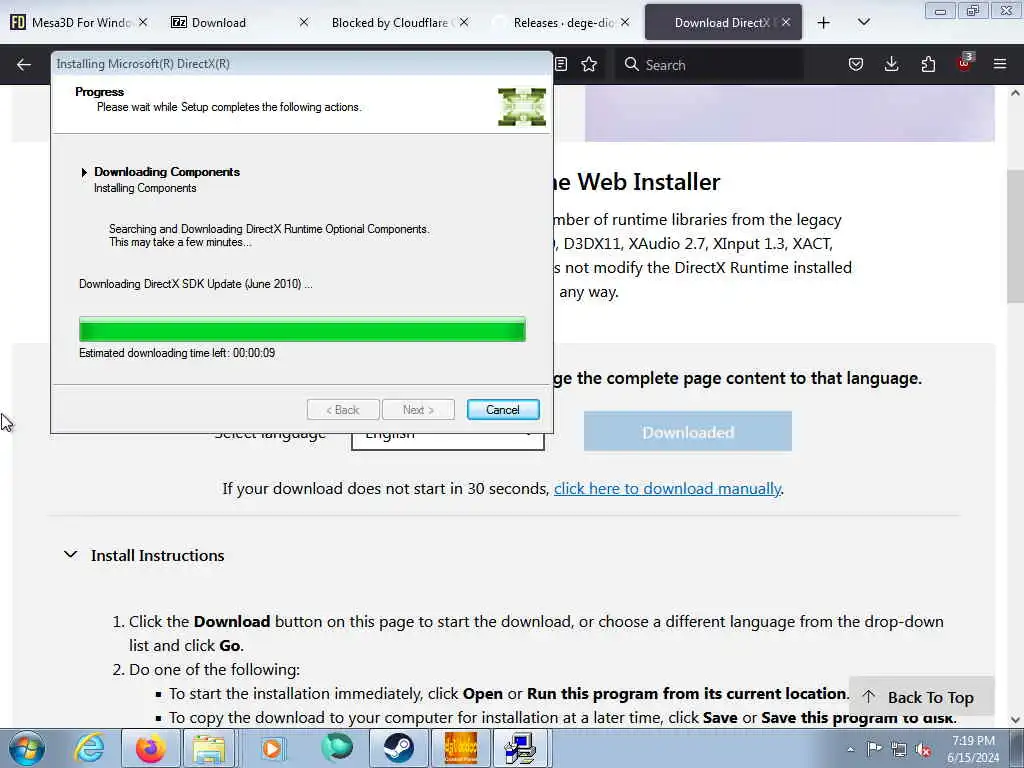
Task: Open the DirectX setup taskbar item
Action: pos(520,748)
